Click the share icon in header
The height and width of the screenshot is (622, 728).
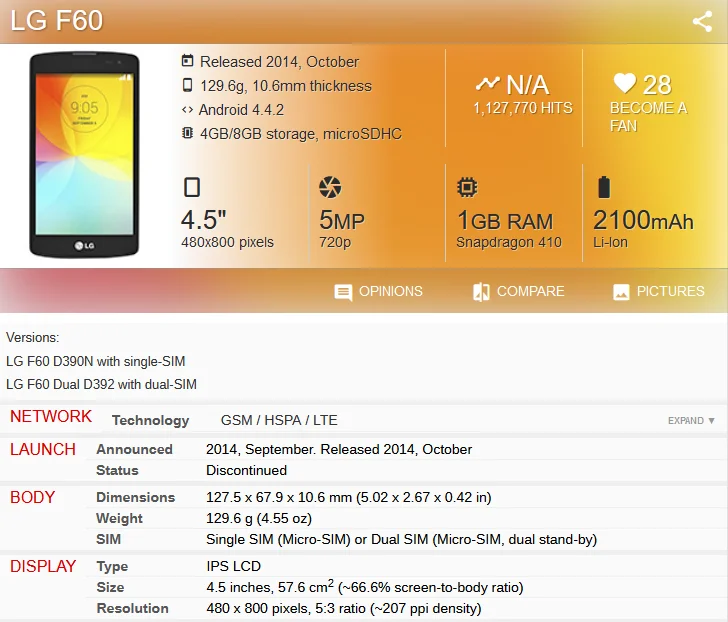pos(702,21)
